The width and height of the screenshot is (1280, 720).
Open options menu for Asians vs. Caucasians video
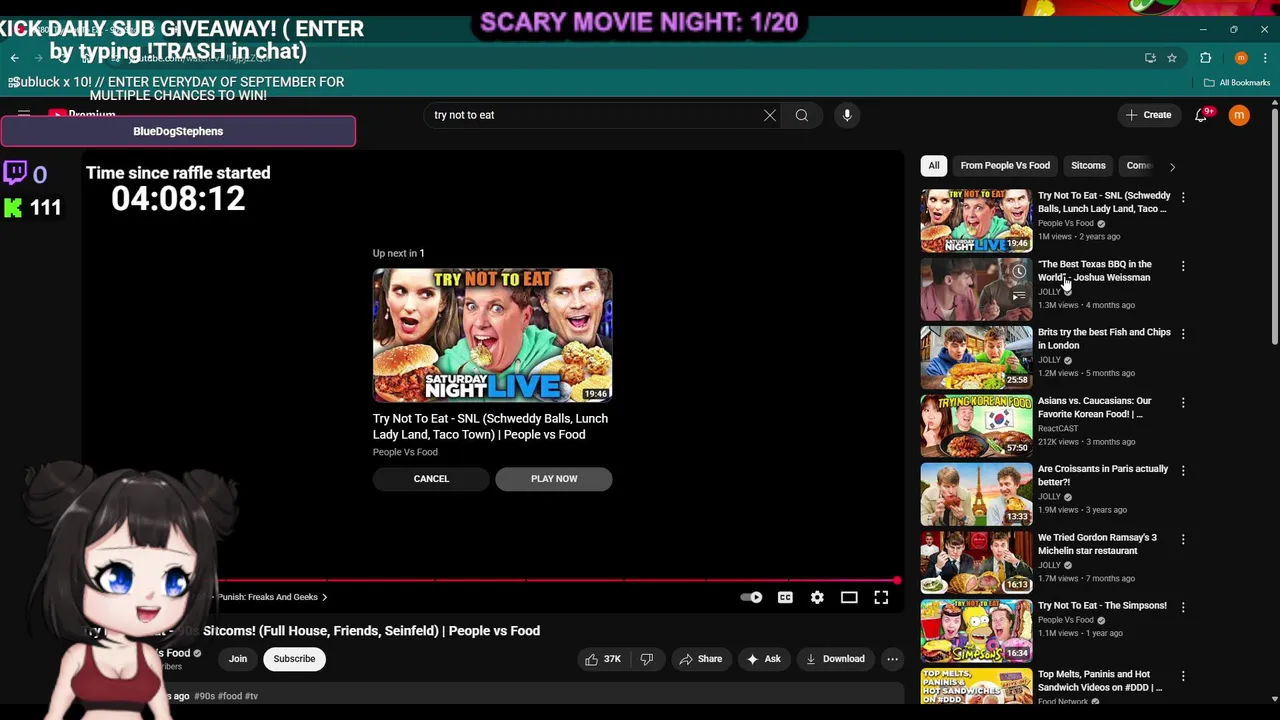click(x=1183, y=403)
